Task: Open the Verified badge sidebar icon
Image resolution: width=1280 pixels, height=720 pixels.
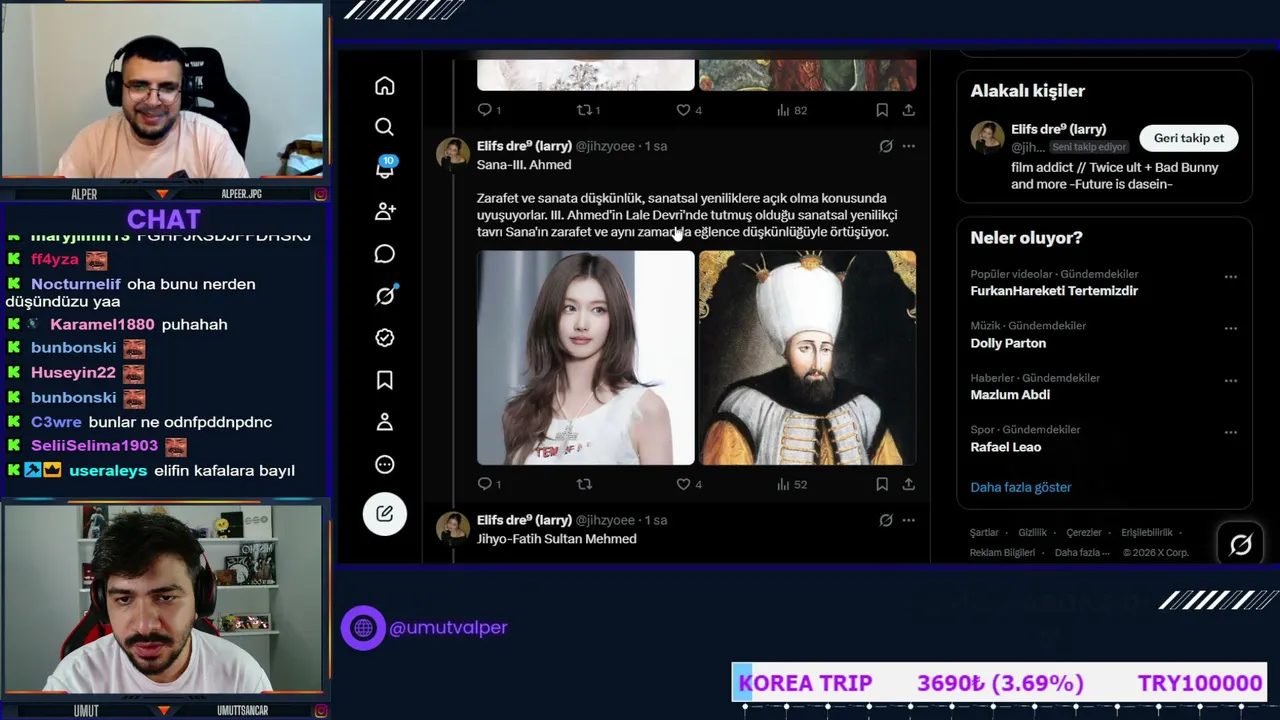Action: tap(385, 338)
